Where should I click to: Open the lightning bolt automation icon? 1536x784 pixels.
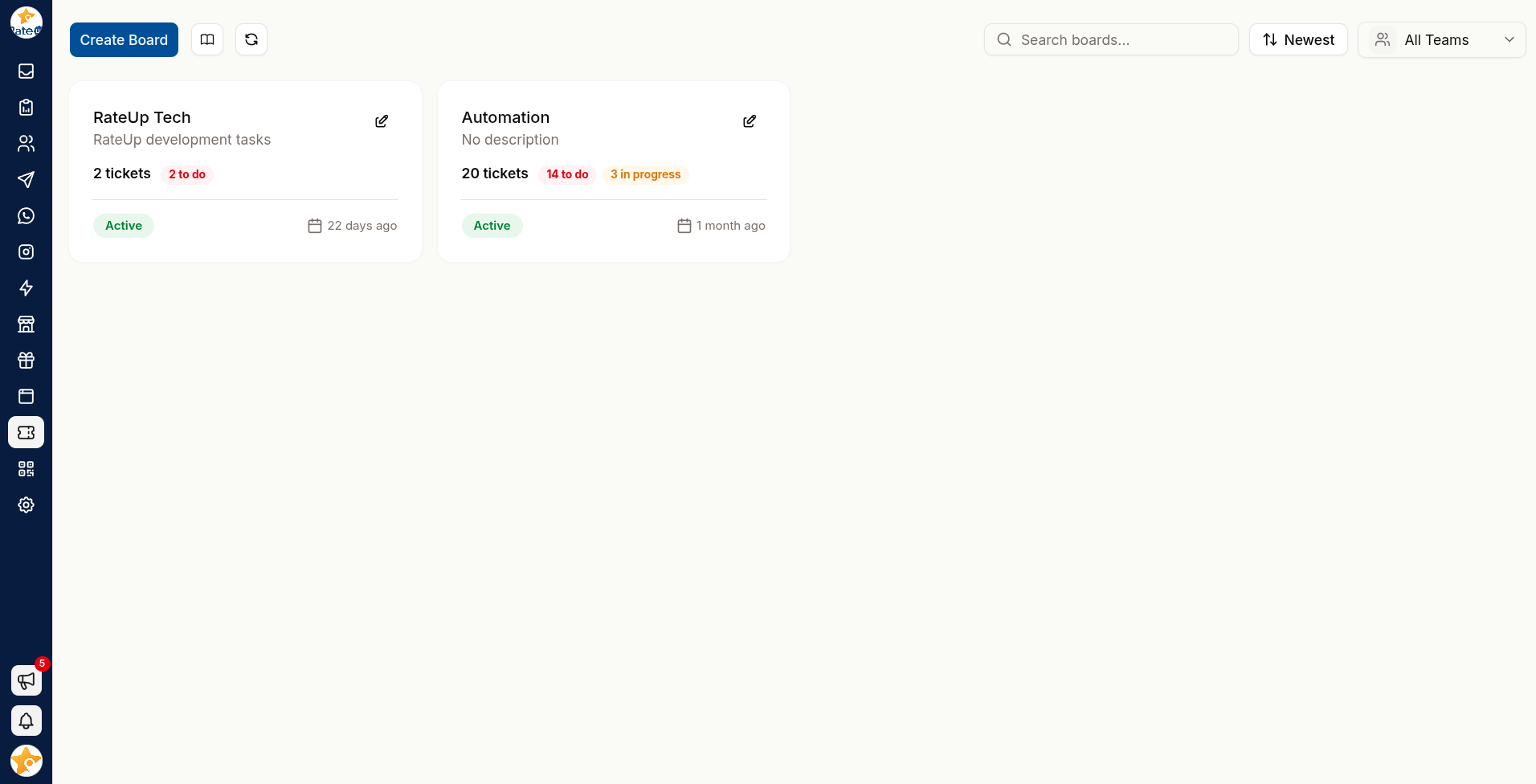26,288
